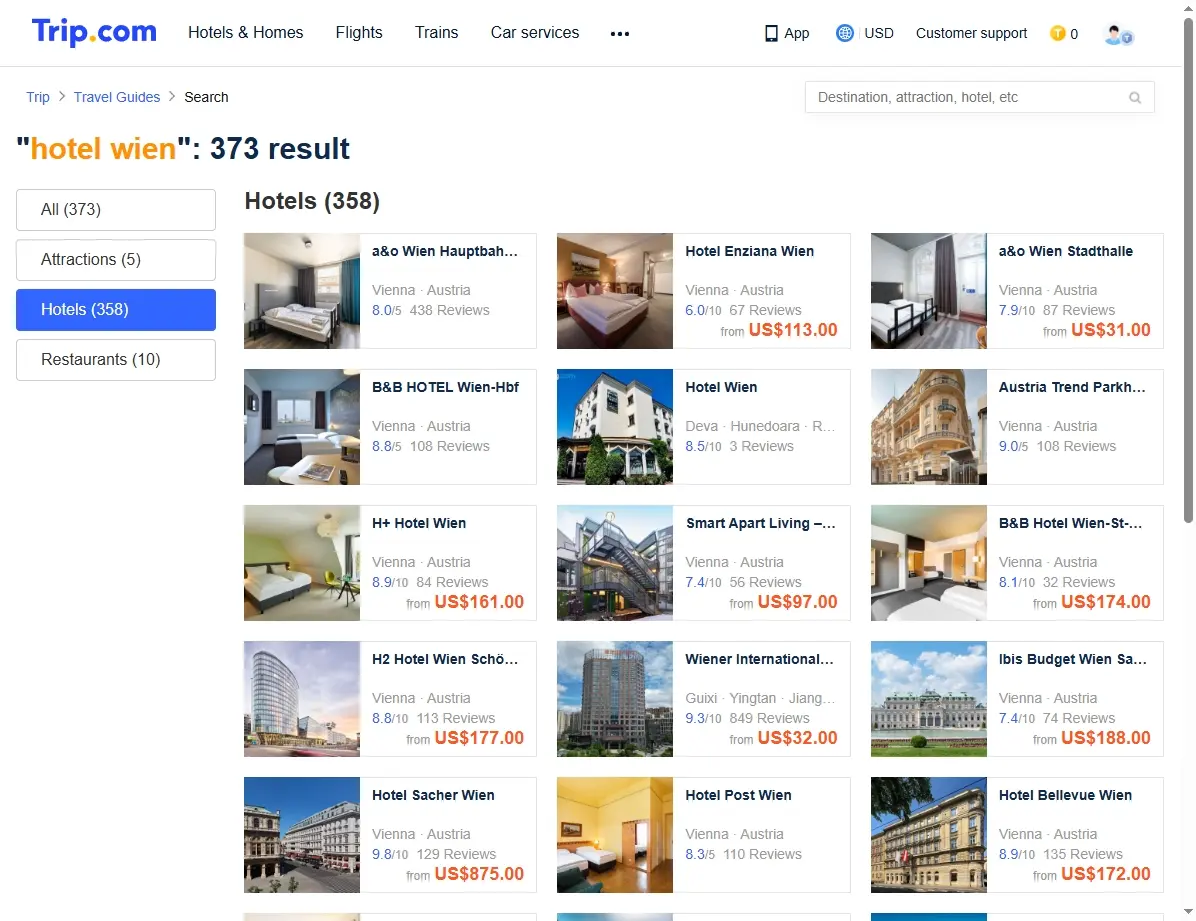Image resolution: width=1196 pixels, height=921 pixels.
Task: Click the globe language icon
Action: 844,33
